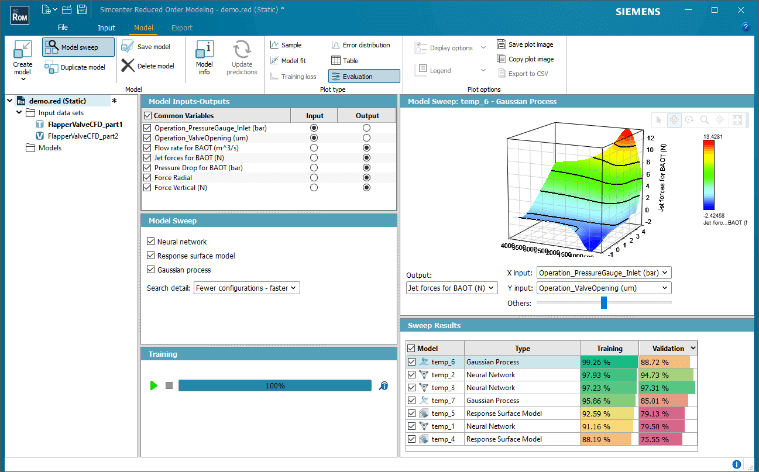This screenshot has height=472, width=759.
Task: Select the Sample plot type
Action: [x=286, y=45]
